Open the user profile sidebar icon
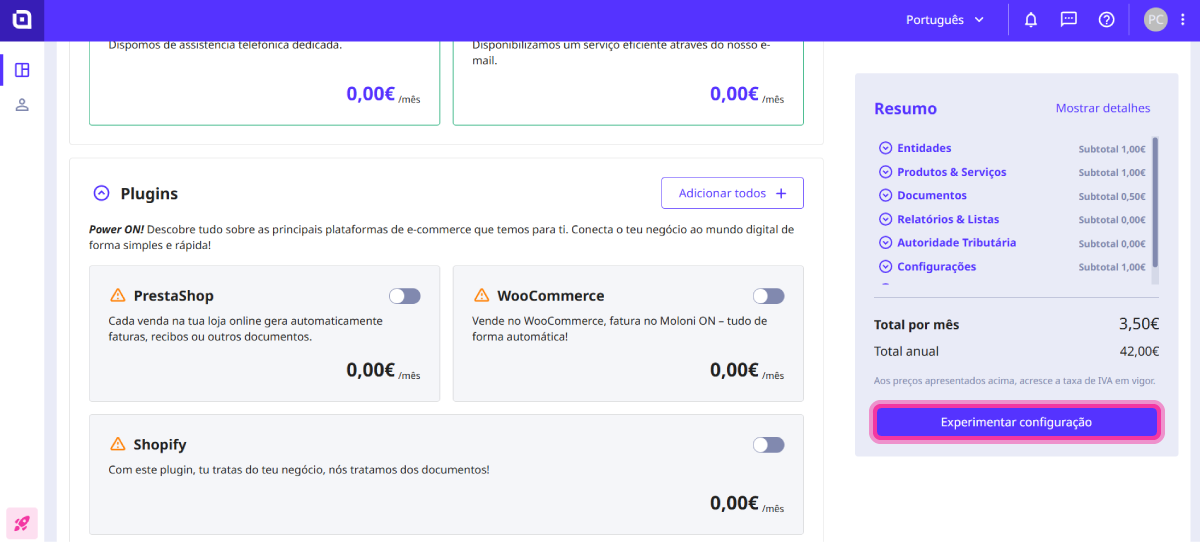Screen dimensions: 1200x542 22,105
